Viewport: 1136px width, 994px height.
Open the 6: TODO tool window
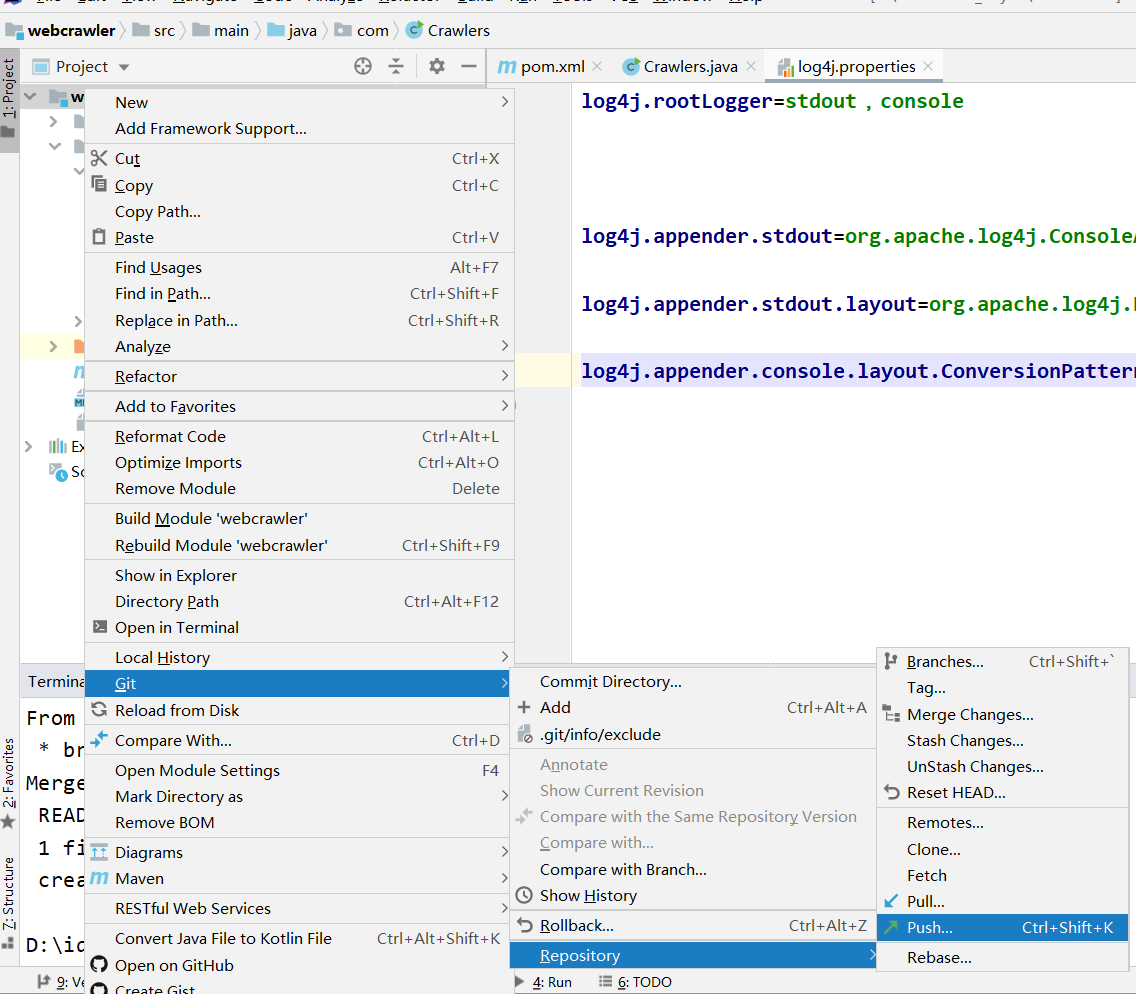pos(644,982)
